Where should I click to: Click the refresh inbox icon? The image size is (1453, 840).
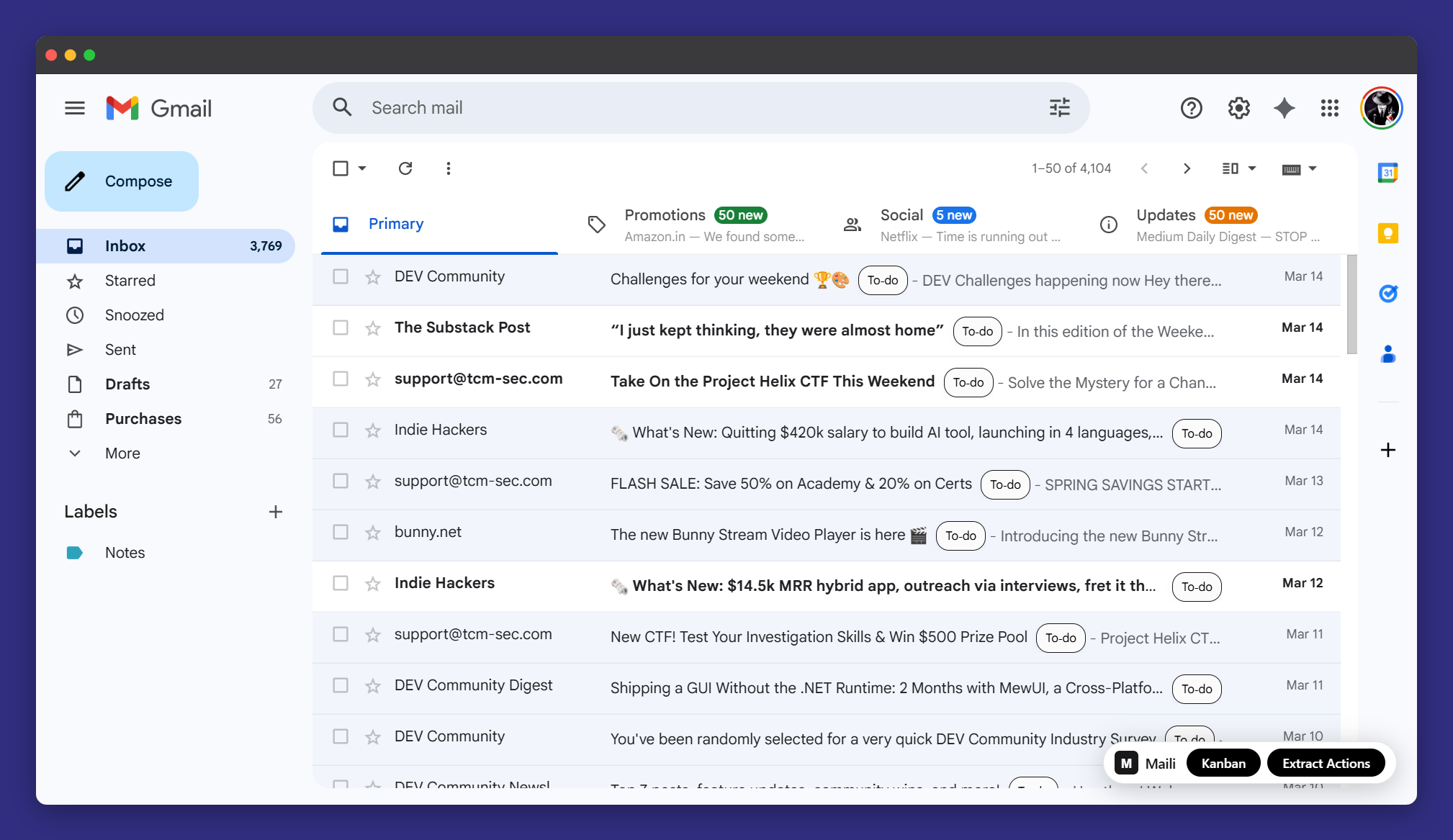(405, 168)
